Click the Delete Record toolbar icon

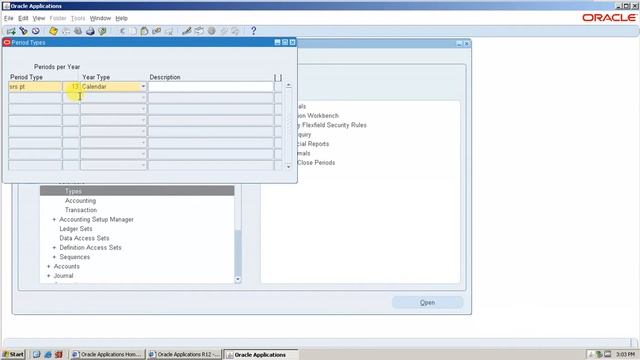click(x=169, y=31)
